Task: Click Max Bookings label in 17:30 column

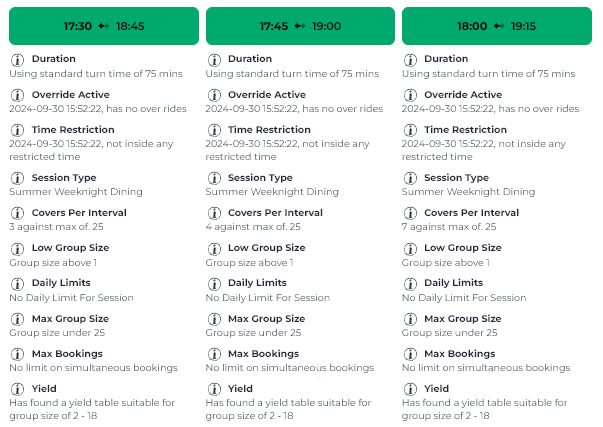Action: click(x=67, y=354)
